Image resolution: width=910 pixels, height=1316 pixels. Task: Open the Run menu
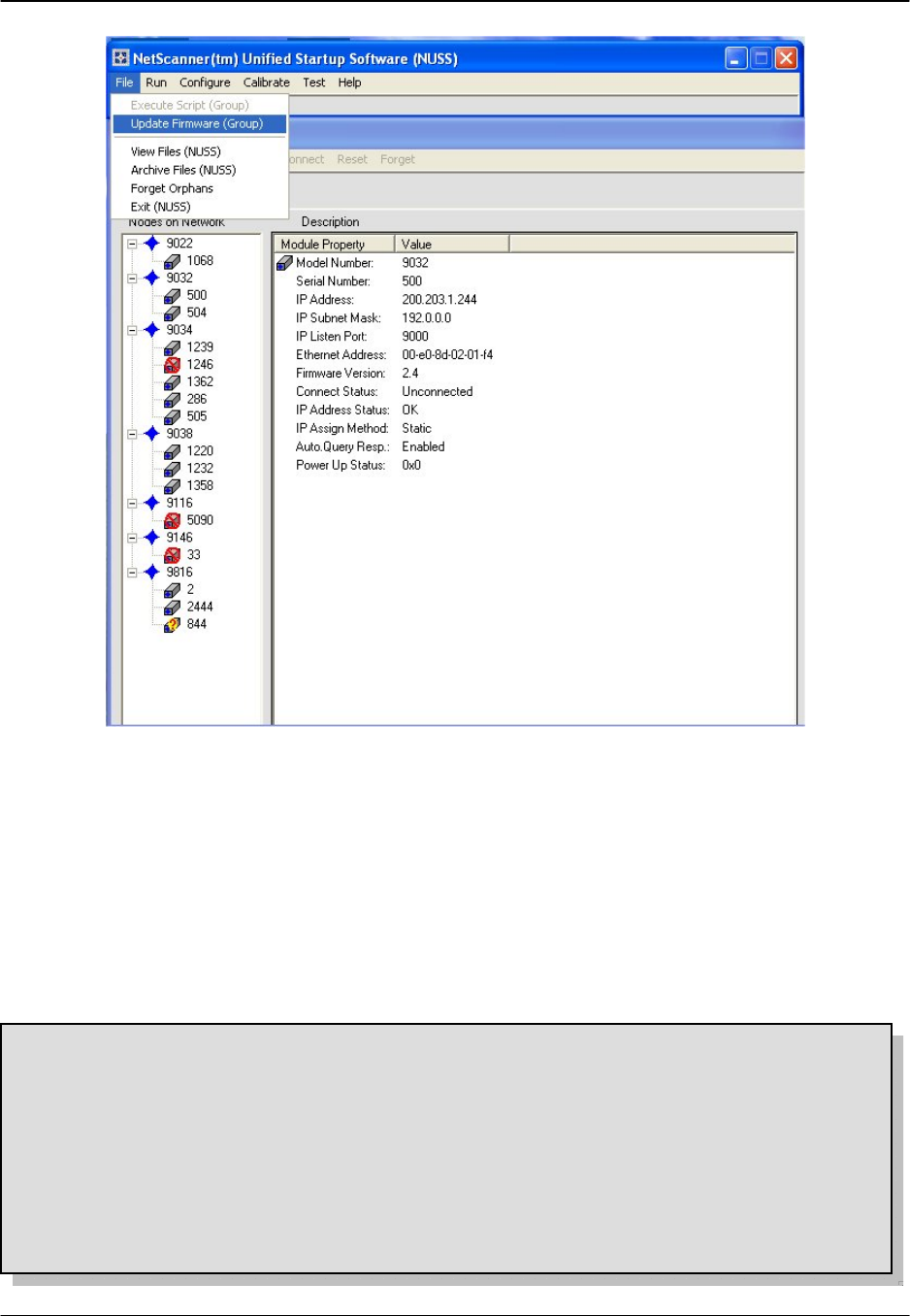156,82
